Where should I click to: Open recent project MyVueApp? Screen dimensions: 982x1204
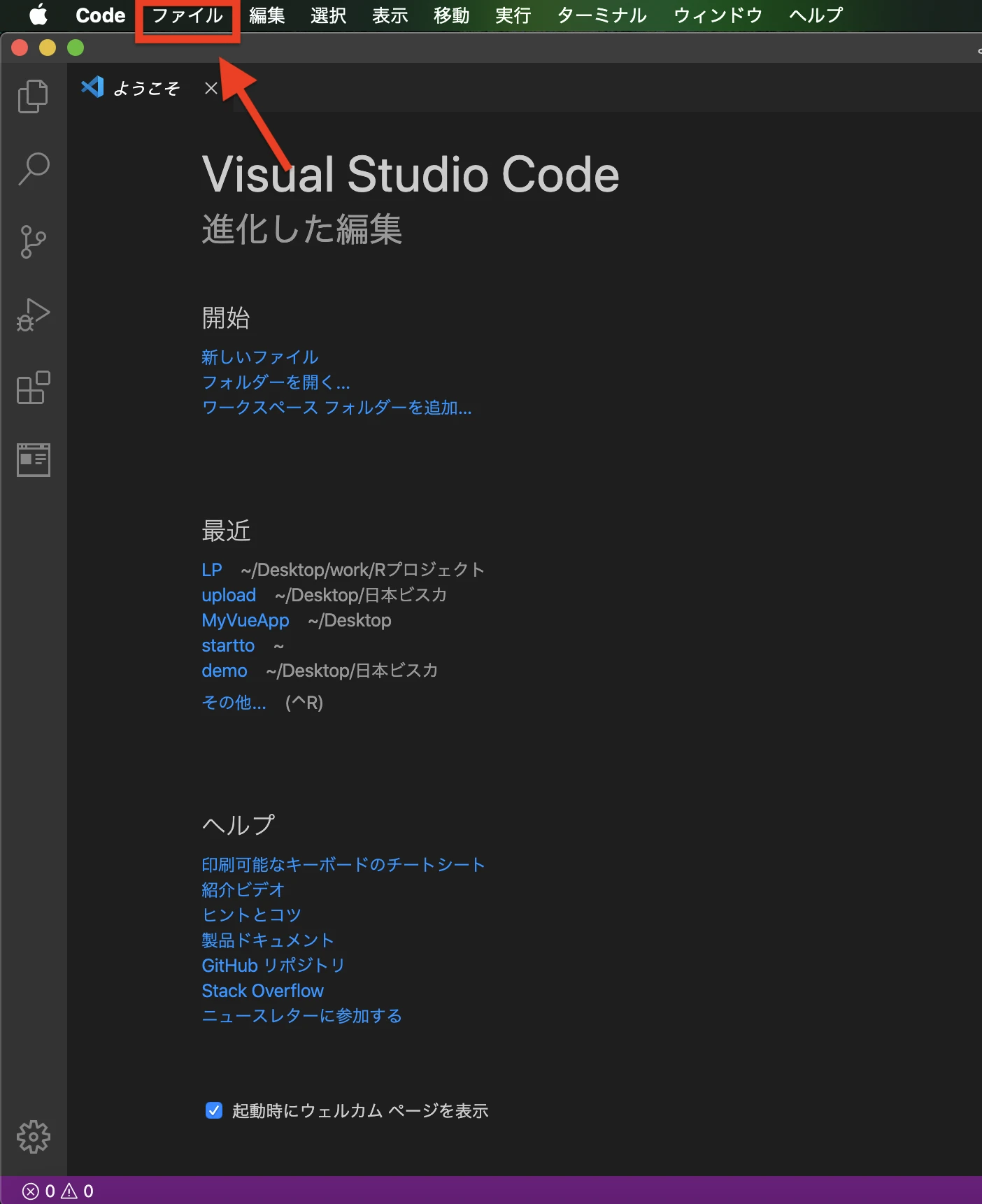click(x=245, y=620)
